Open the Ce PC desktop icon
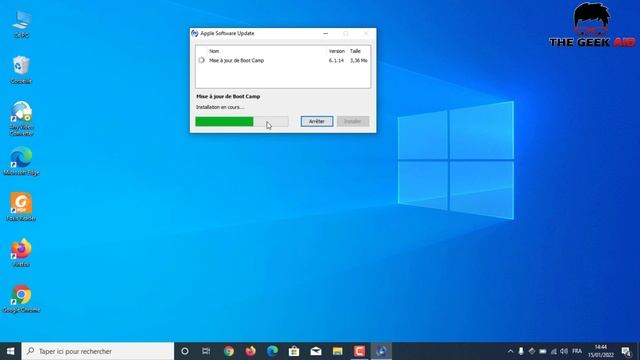This screenshot has width=640, height=360. (x=22, y=24)
